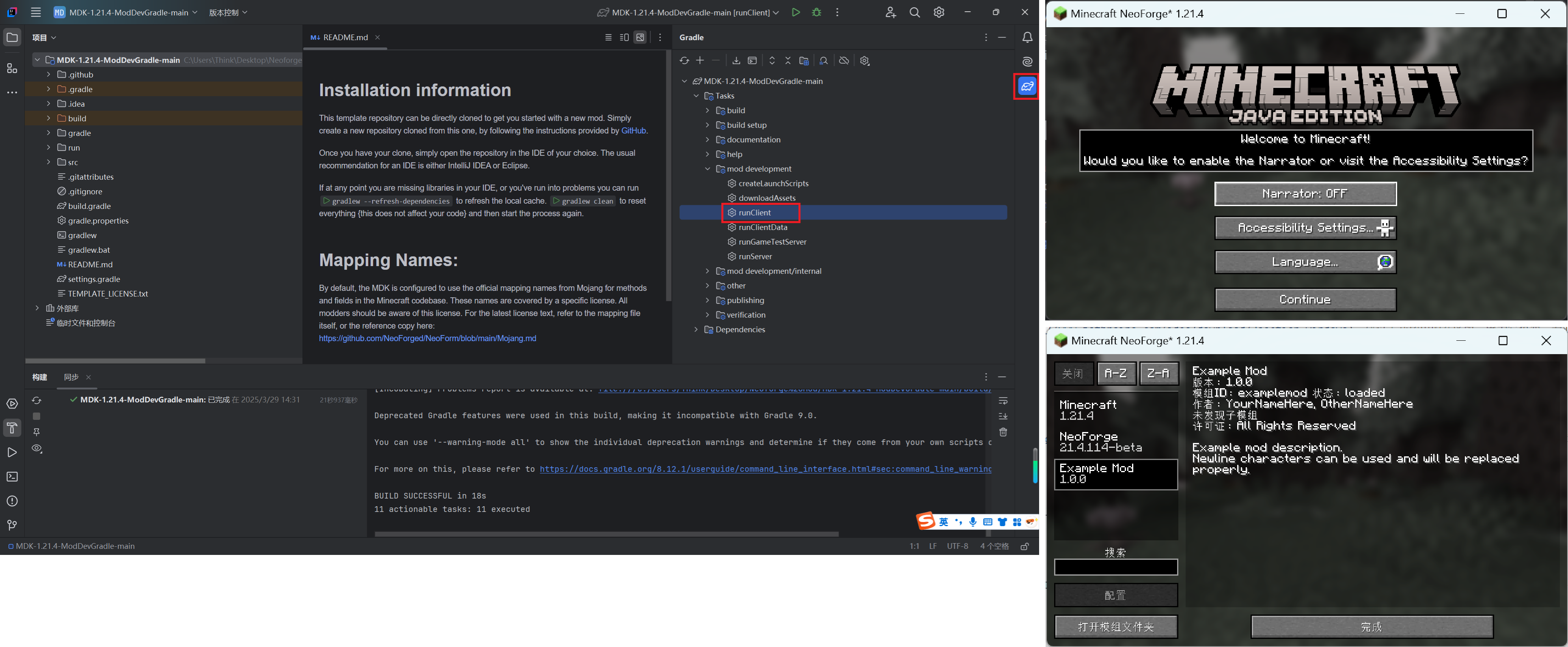Viewport: 1568px width, 647px height.
Task: Start debugging with the bug icon
Action: (x=817, y=12)
